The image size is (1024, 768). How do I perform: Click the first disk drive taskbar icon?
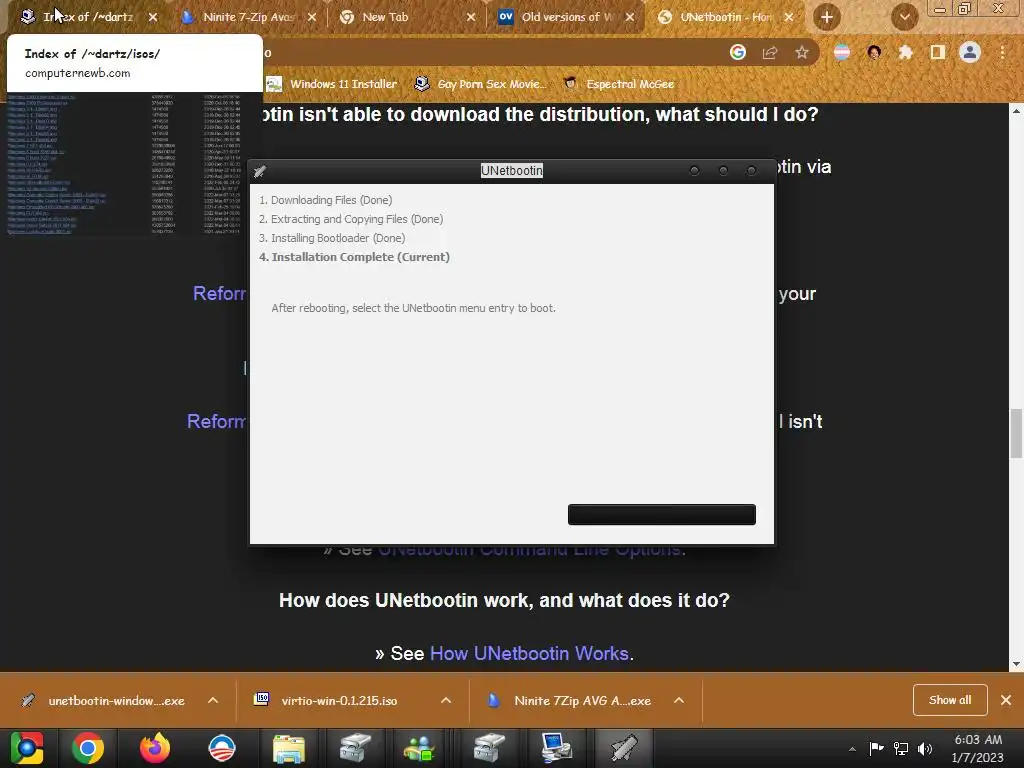coord(355,748)
